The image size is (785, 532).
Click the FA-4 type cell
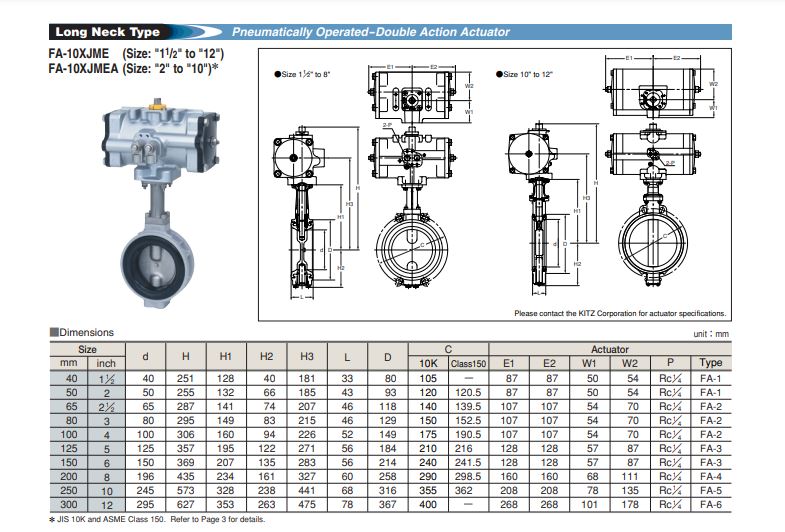coord(711,477)
